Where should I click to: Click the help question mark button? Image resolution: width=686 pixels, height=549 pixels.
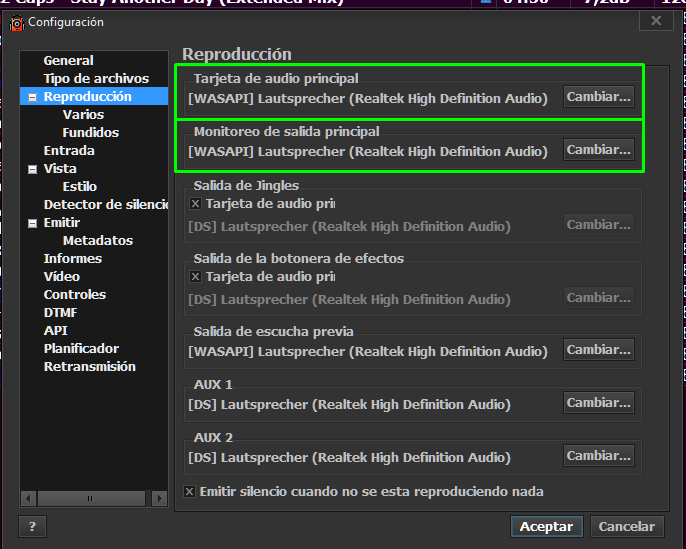click(32, 526)
